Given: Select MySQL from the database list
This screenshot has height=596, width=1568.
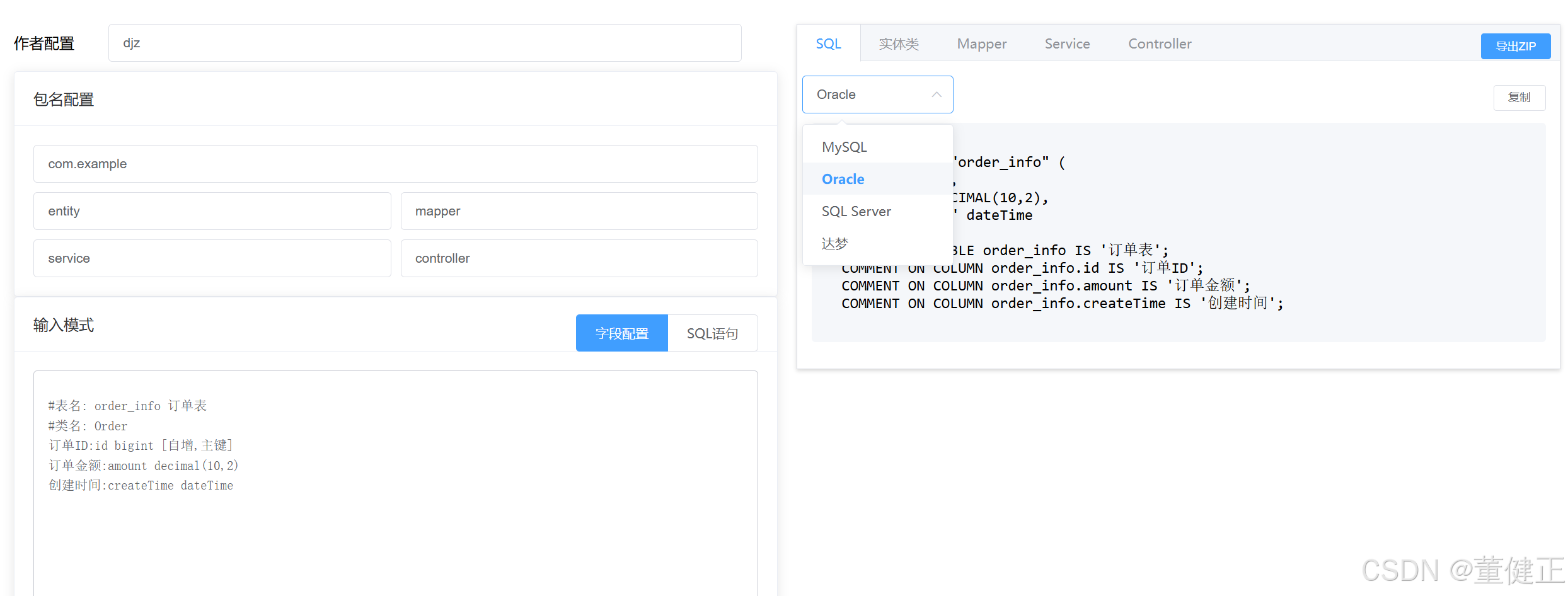Looking at the screenshot, I should [877, 147].
